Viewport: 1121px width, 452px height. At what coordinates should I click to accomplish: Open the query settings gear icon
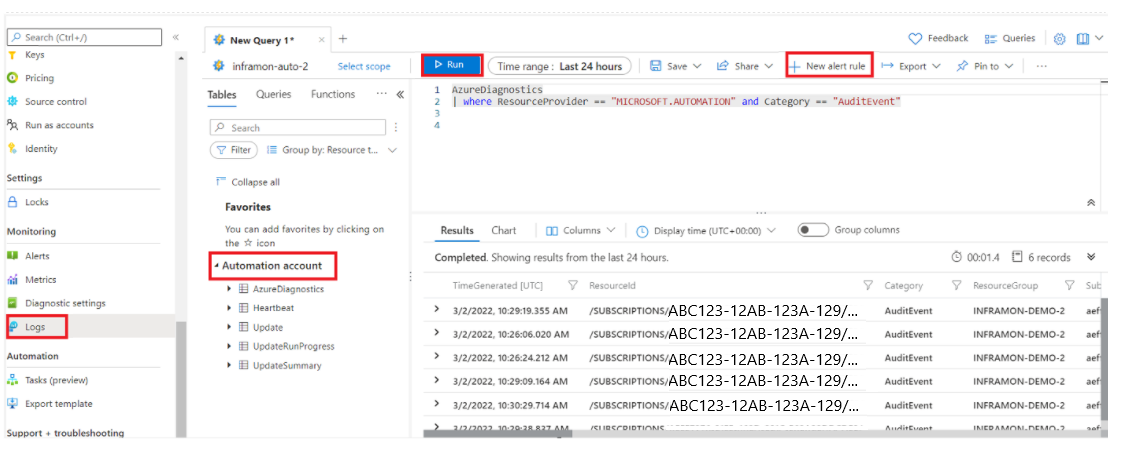click(x=1060, y=39)
